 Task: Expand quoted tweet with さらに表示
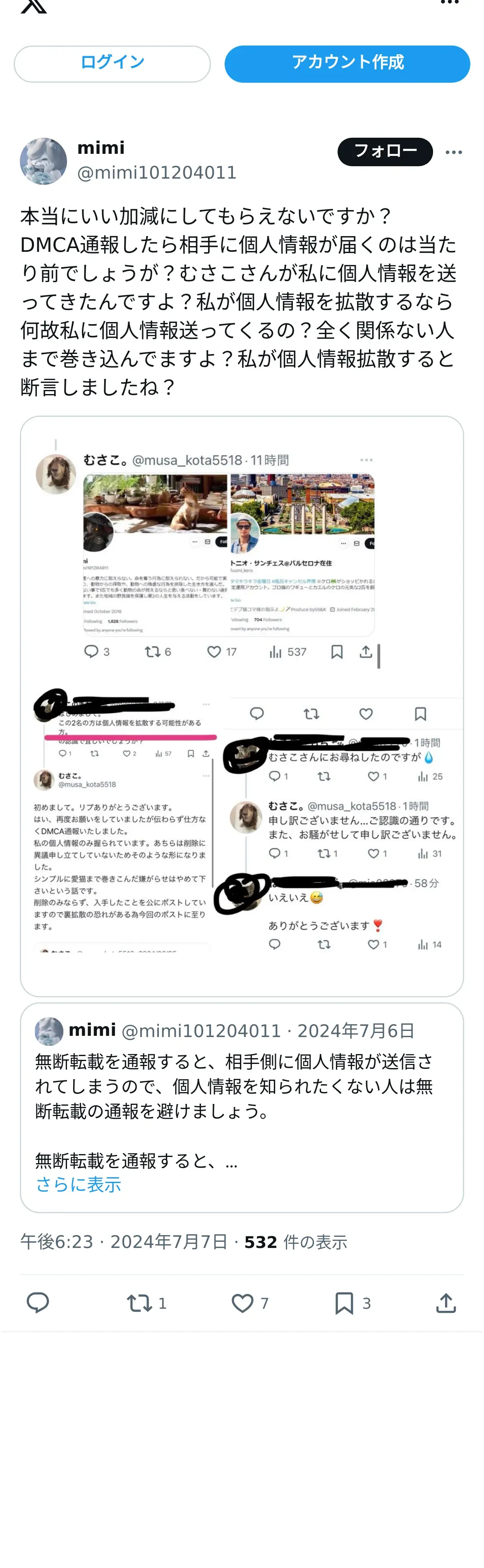[x=79, y=1185]
